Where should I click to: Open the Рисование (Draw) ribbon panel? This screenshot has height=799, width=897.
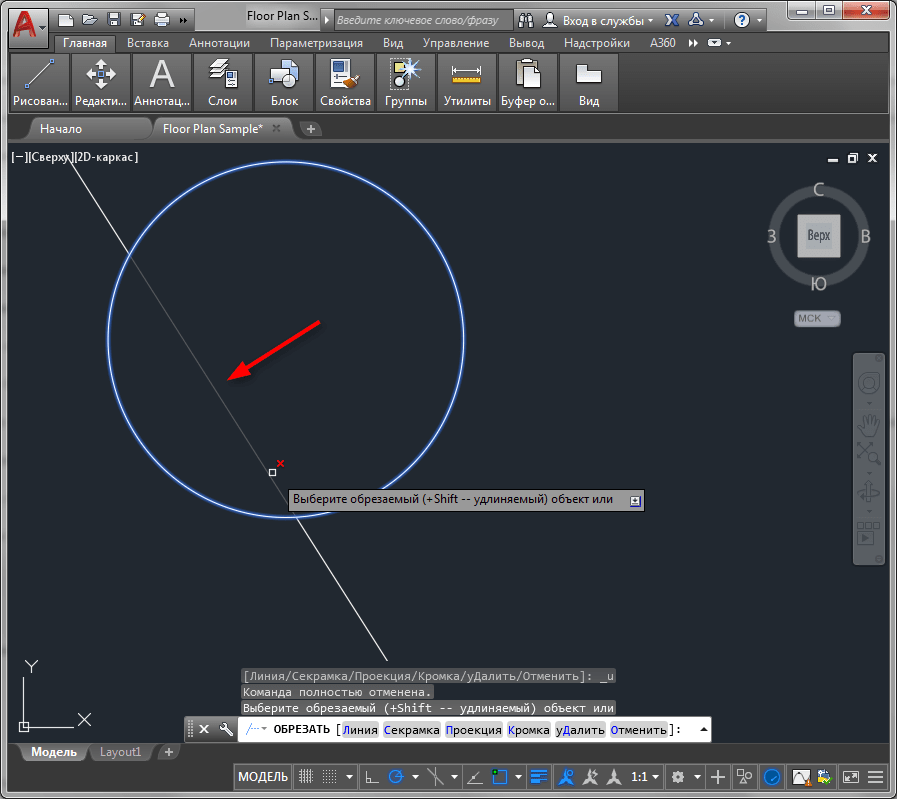click(x=40, y=82)
